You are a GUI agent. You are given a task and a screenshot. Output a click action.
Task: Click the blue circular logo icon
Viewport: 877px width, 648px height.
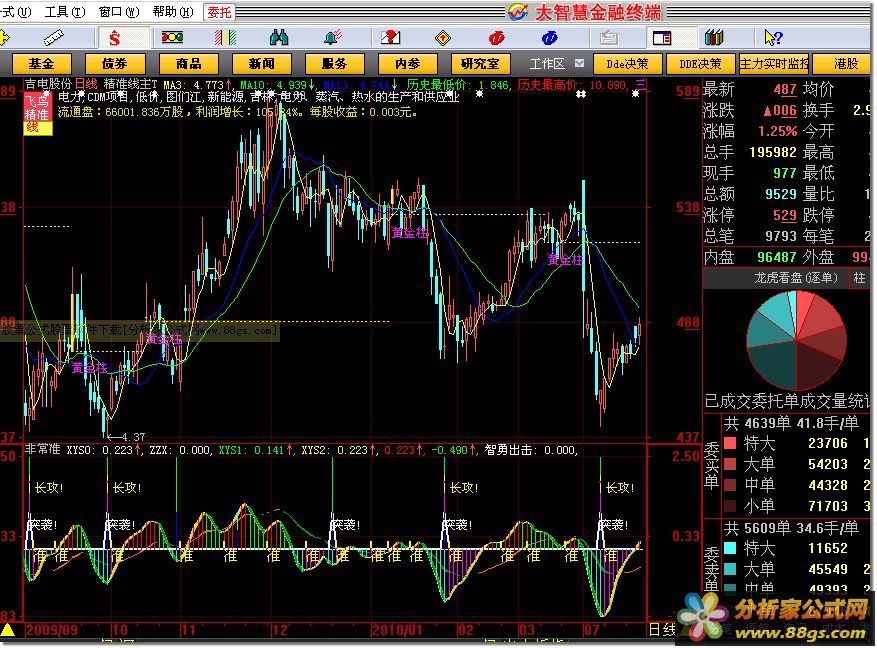(550, 37)
